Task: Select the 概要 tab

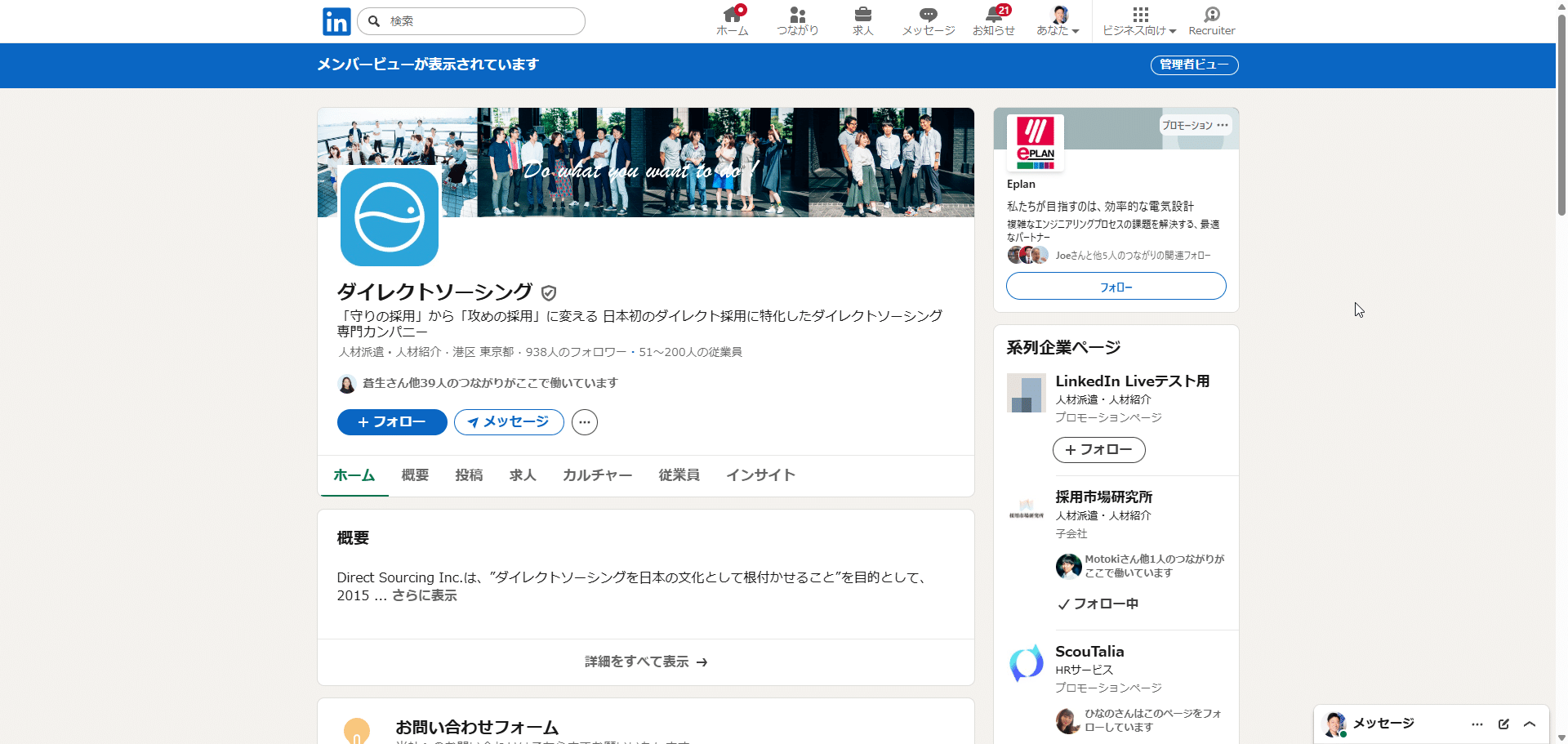Action: (x=415, y=475)
